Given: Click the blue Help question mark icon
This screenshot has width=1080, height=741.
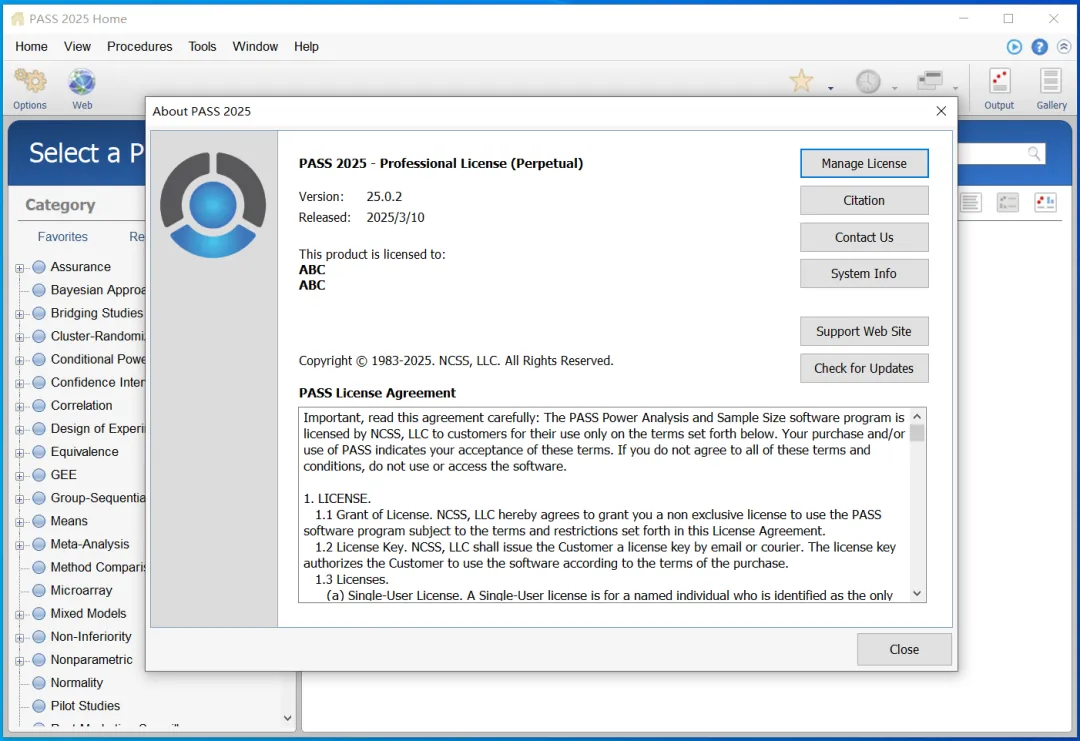Looking at the screenshot, I should [1039, 47].
